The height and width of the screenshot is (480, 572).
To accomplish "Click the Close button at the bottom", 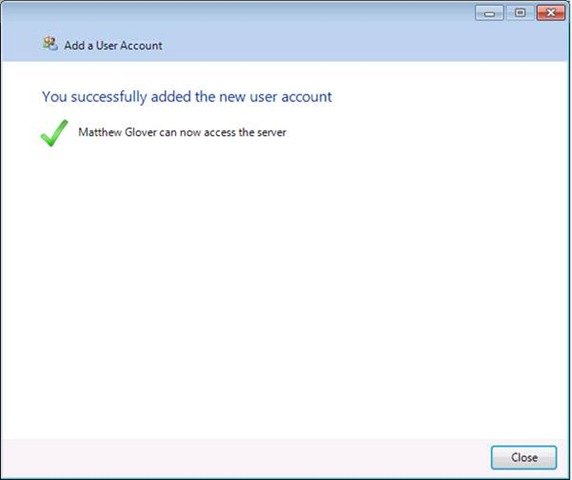I will (x=523, y=457).
